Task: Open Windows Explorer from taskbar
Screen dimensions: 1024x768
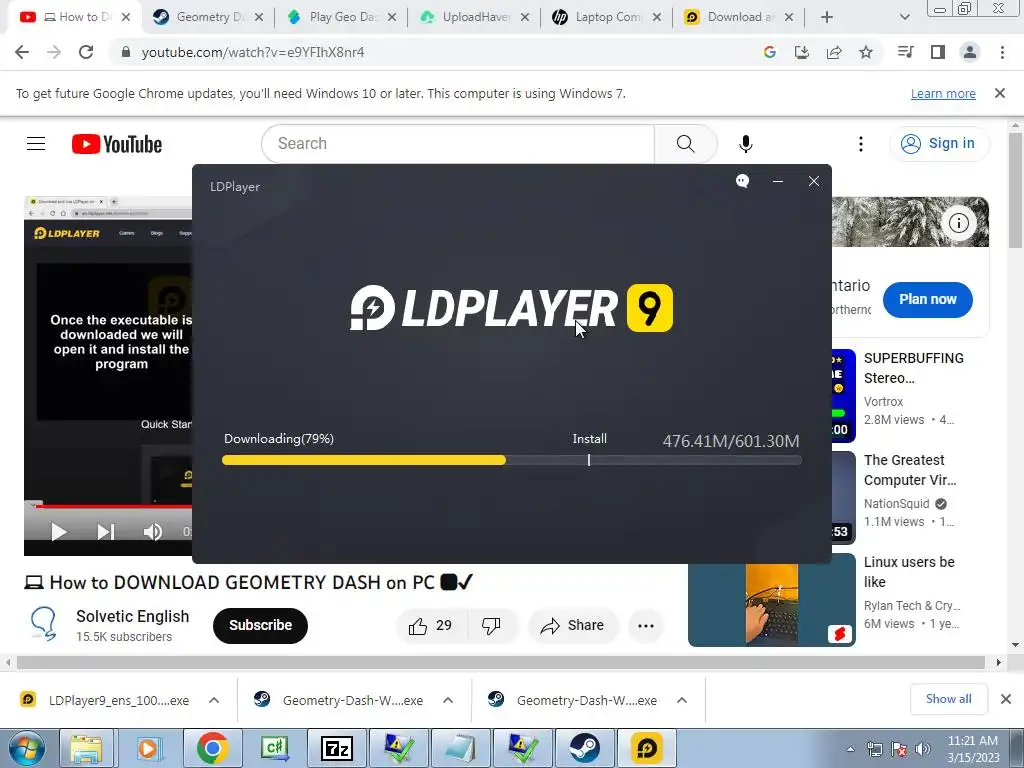Action: pyautogui.click(x=86, y=748)
